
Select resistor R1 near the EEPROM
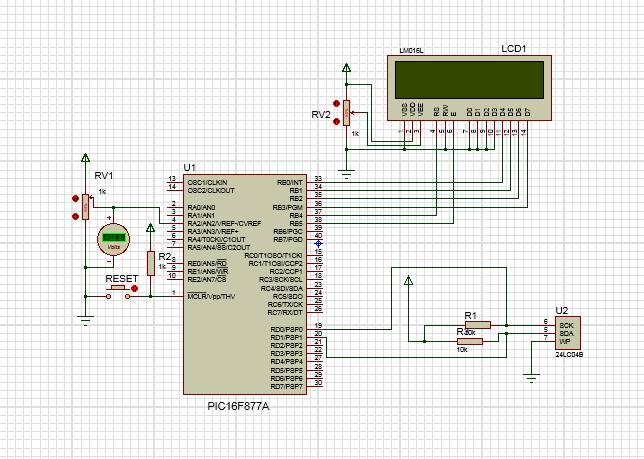[x=478, y=325]
